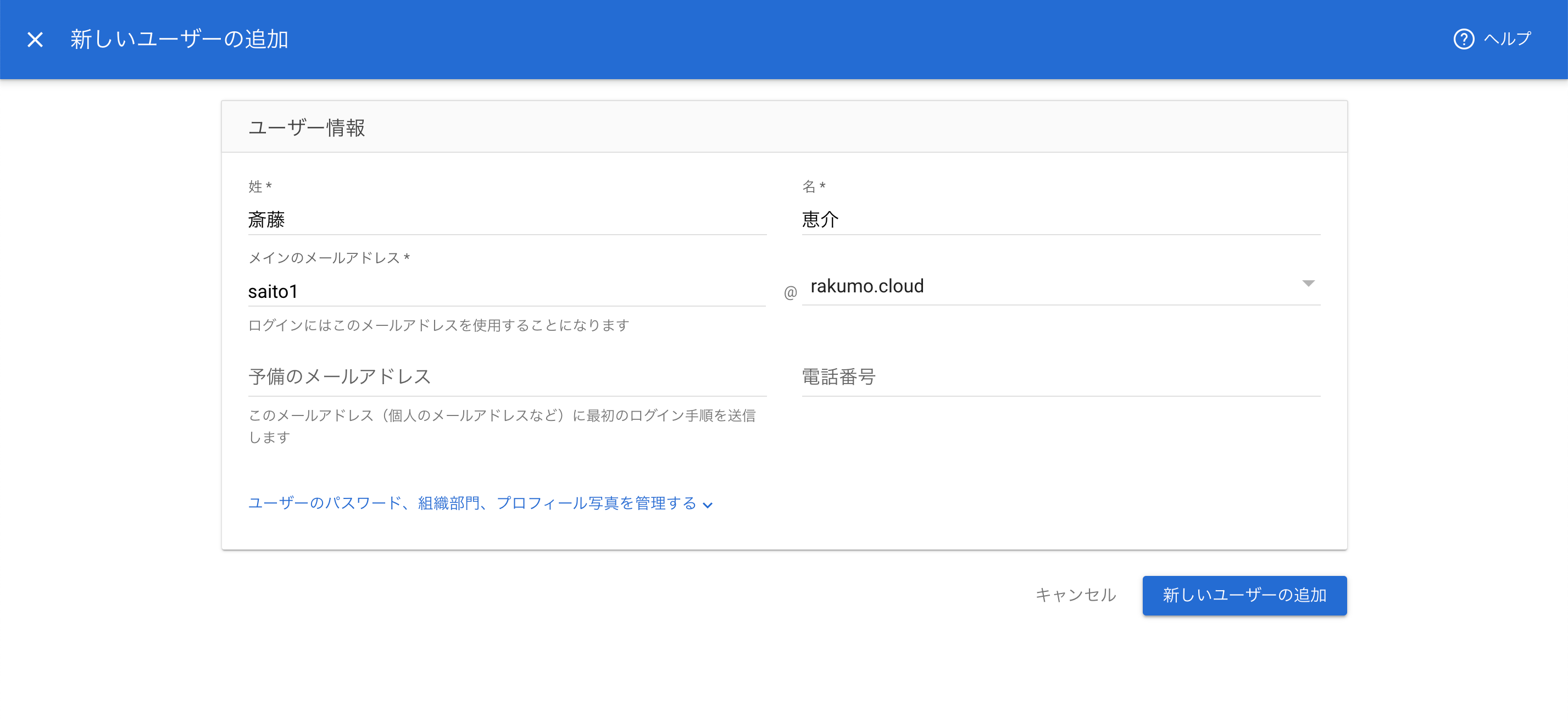This screenshot has width=1568, height=721.
Task: Click the 電話番号 input field
Action: coord(1061,376)
